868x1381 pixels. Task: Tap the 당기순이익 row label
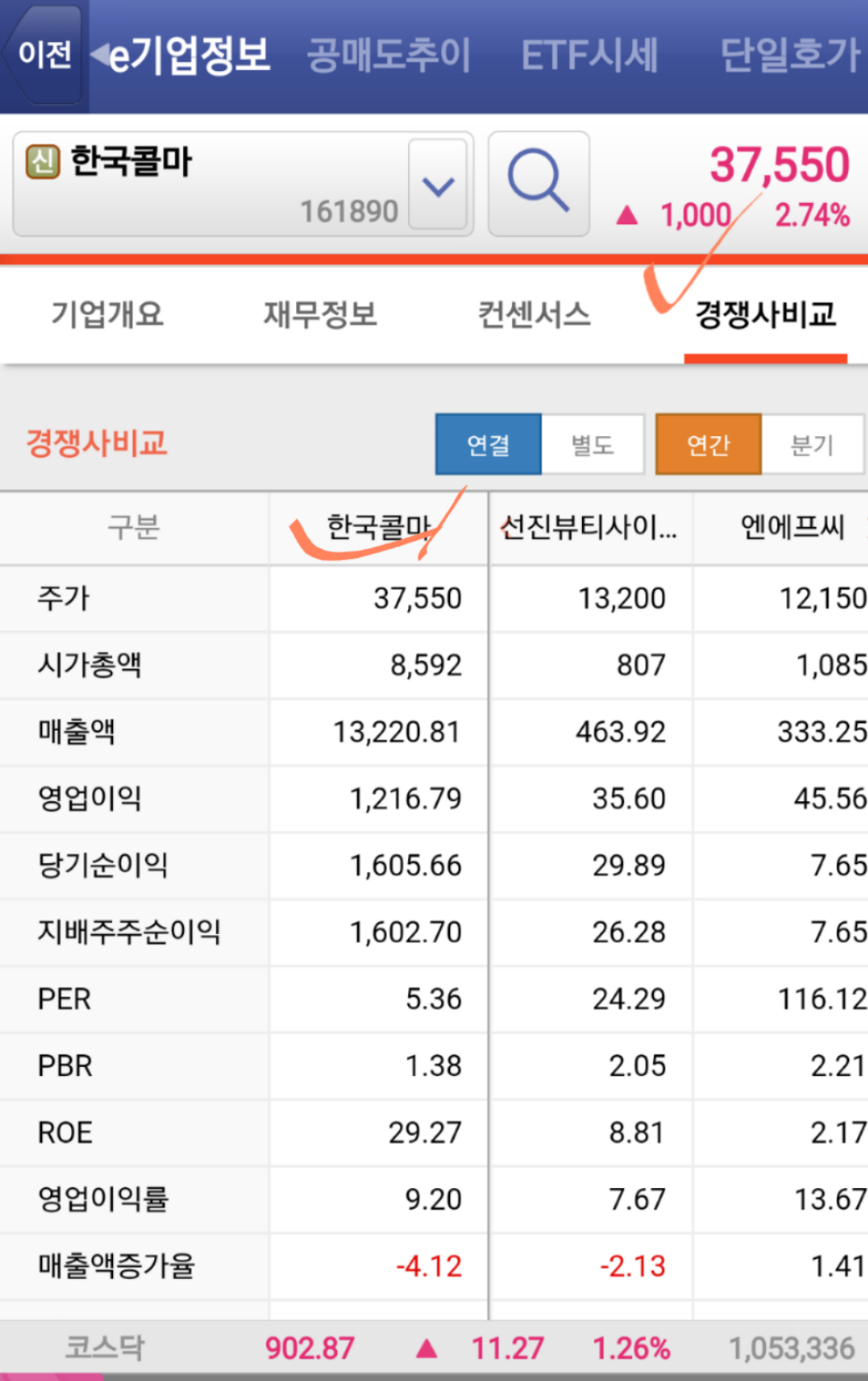point(102,865)
